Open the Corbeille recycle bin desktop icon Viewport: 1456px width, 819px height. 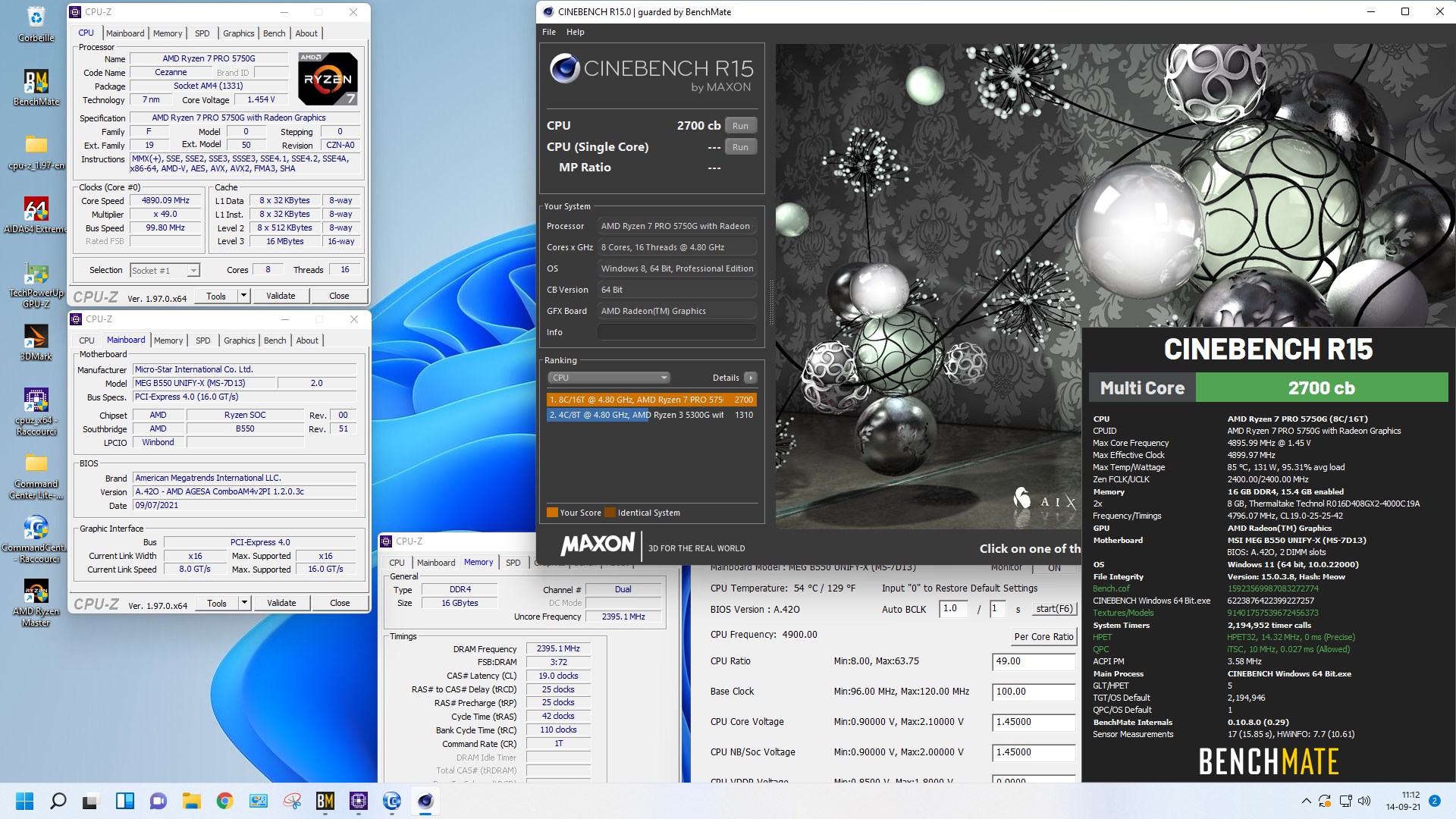[x=36, y=24]
